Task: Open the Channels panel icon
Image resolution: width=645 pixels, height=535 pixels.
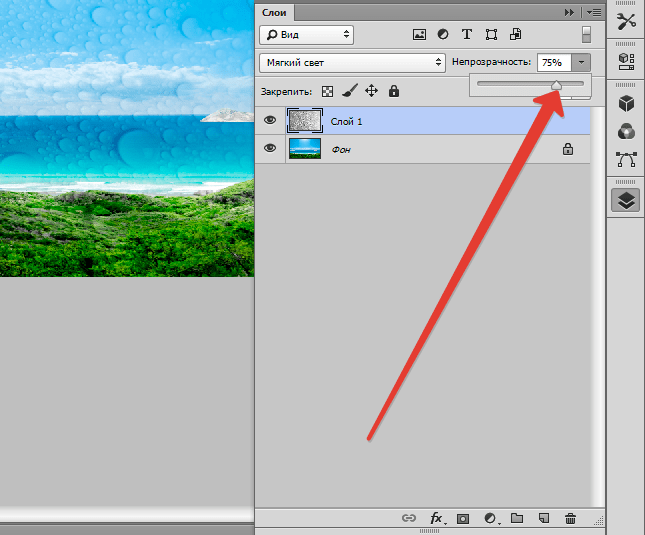Action: (x=626, y=132)
